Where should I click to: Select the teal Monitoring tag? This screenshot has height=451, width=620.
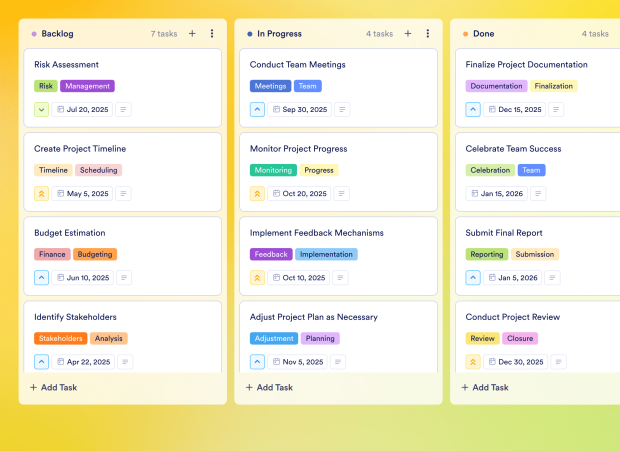tap(273, 170)
